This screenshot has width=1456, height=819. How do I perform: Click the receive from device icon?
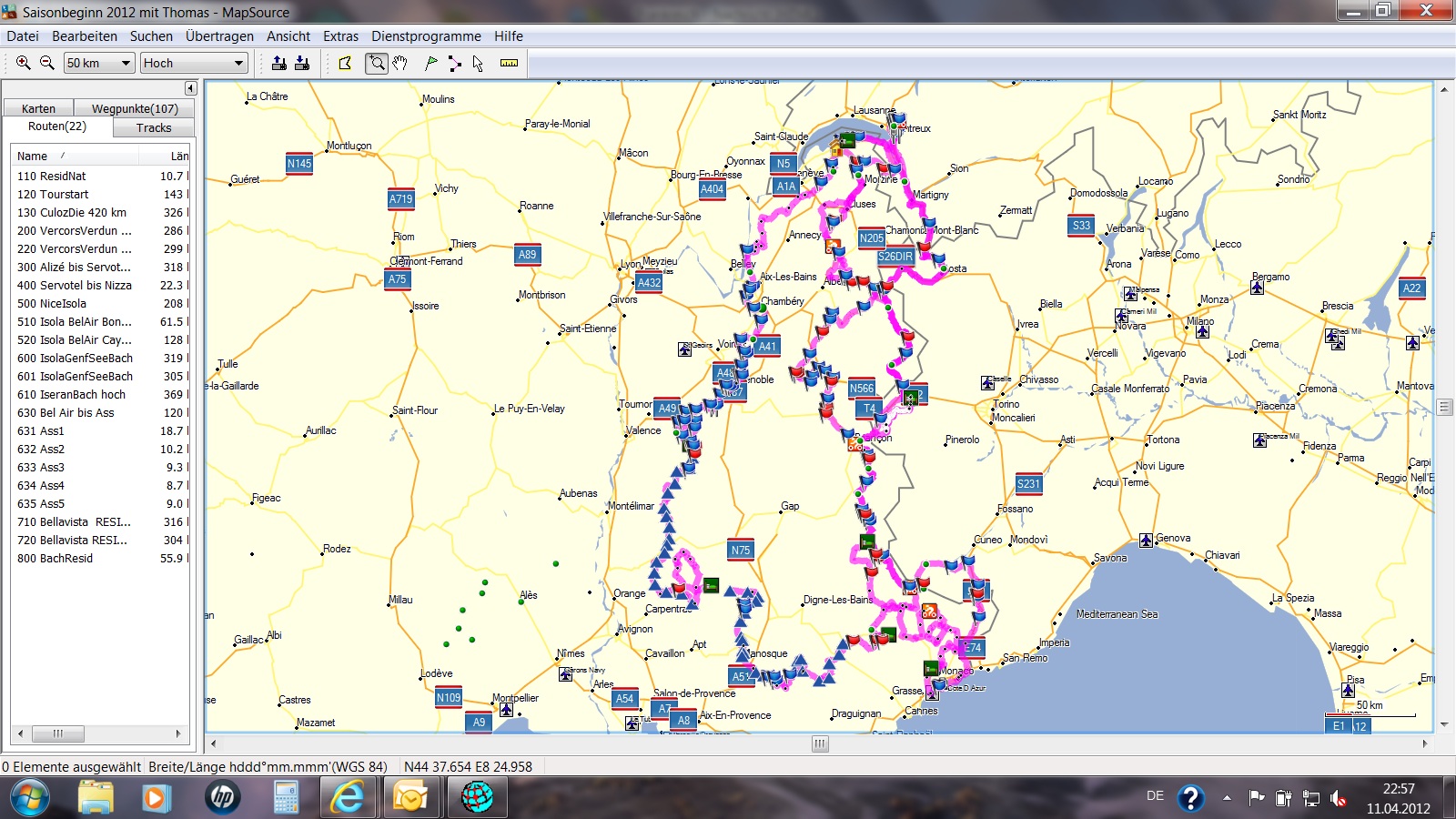[302, 63]
